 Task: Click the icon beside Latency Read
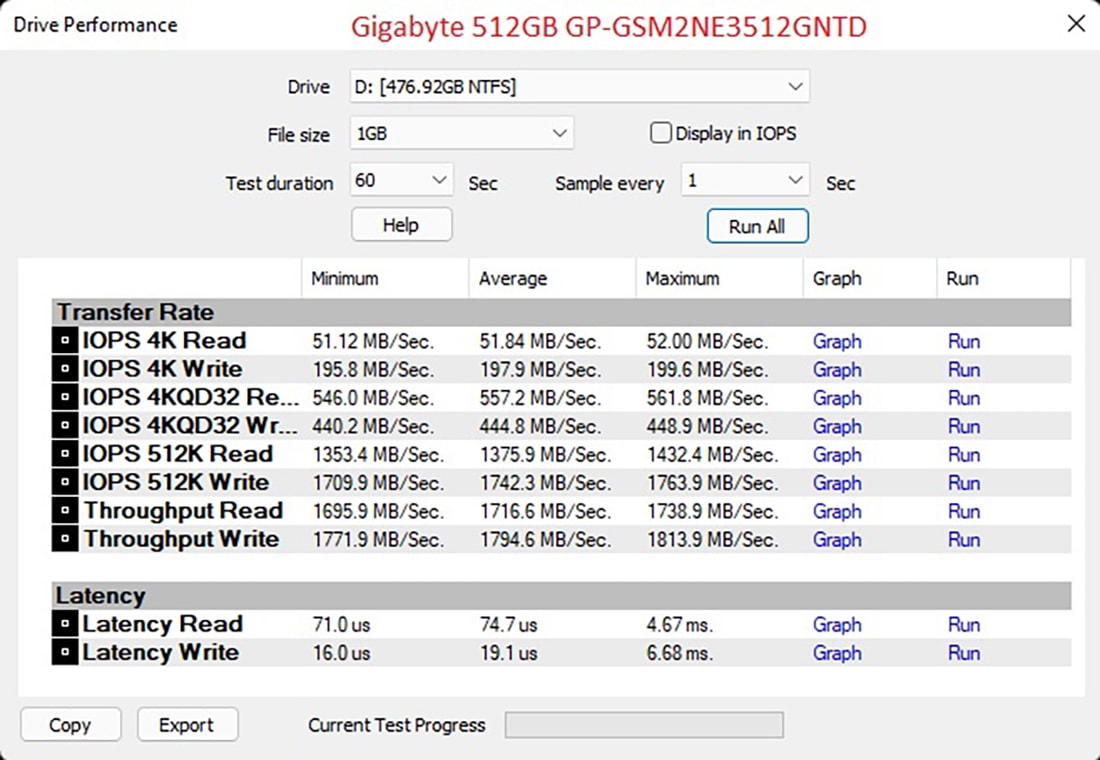pyautogui.click(x=65, y=625)
